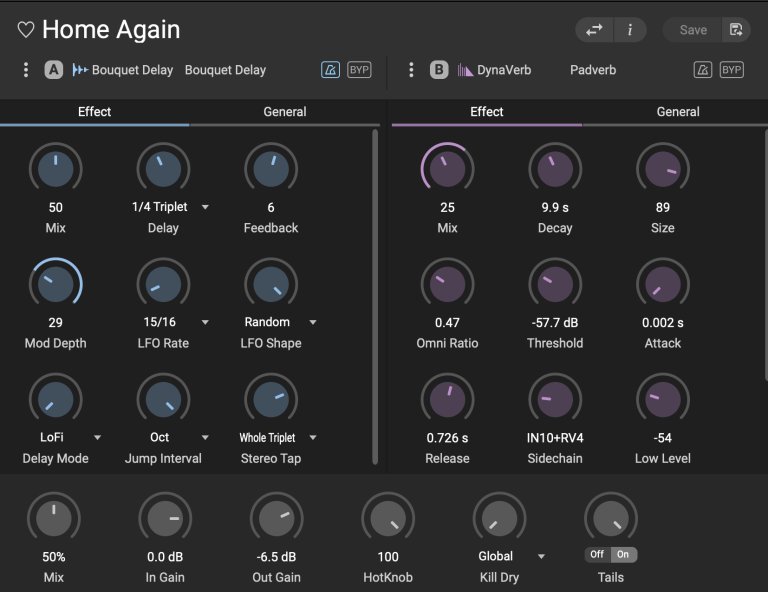Click the Kill Dry knob

click(x=499, y=519)
